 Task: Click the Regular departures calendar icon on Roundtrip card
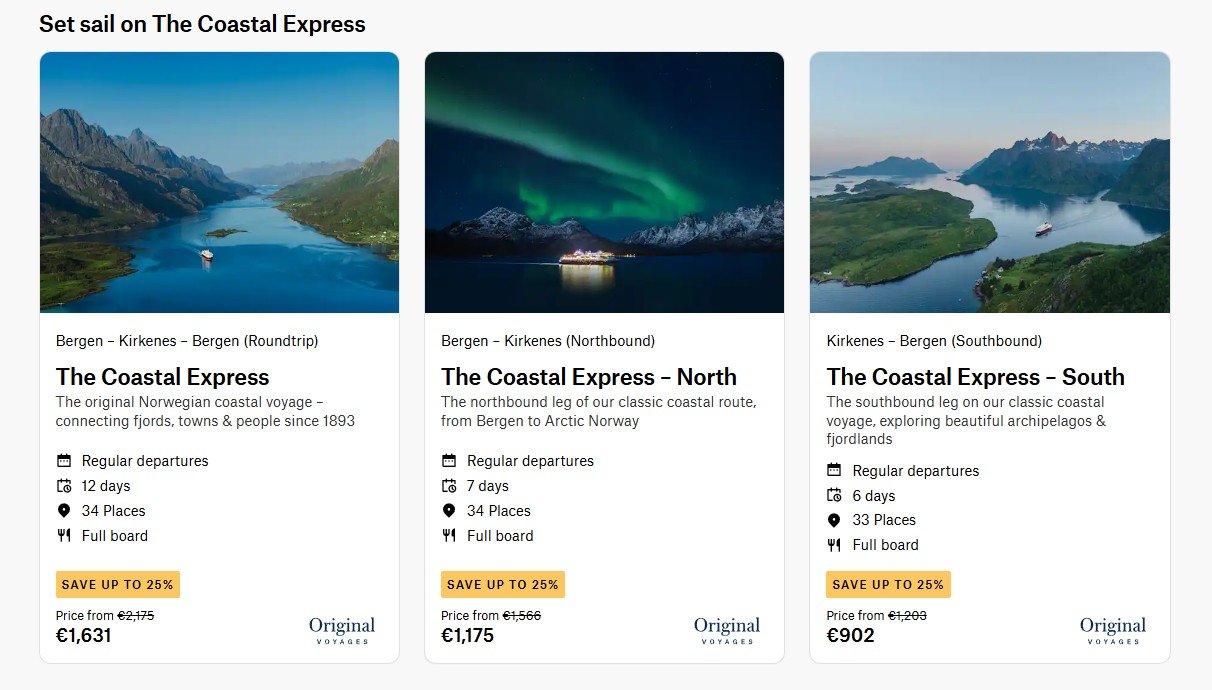click(x=62, y=461)
